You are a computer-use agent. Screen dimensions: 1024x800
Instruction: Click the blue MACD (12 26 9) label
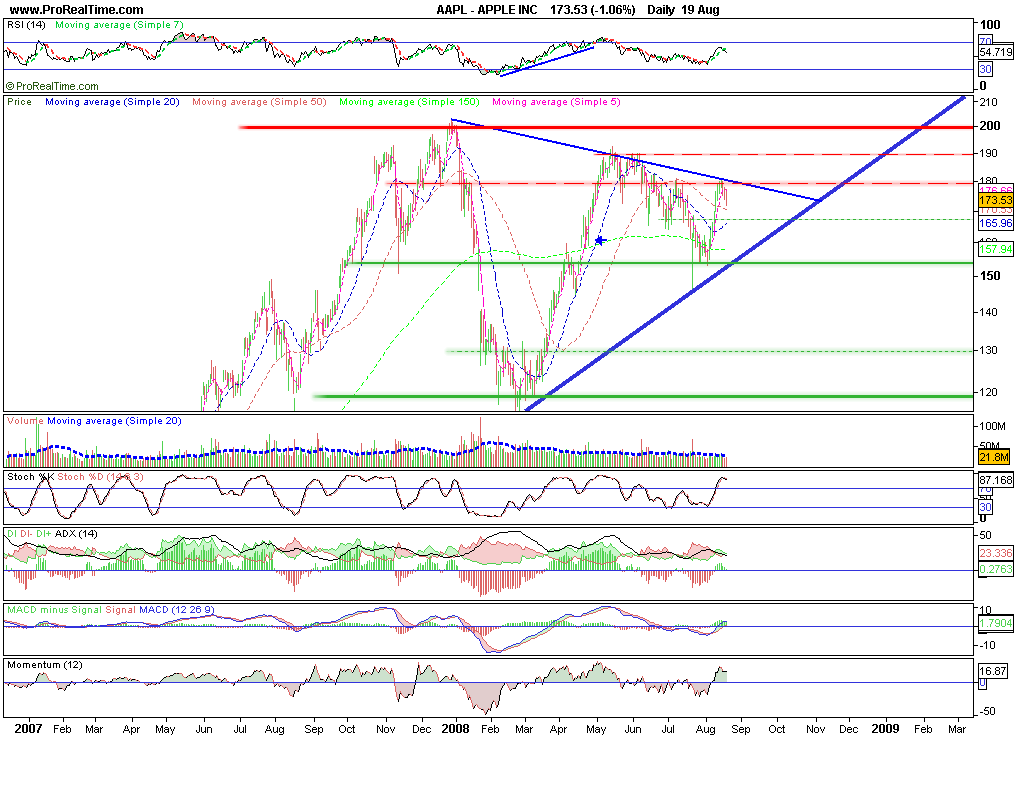tap(176, 610)
